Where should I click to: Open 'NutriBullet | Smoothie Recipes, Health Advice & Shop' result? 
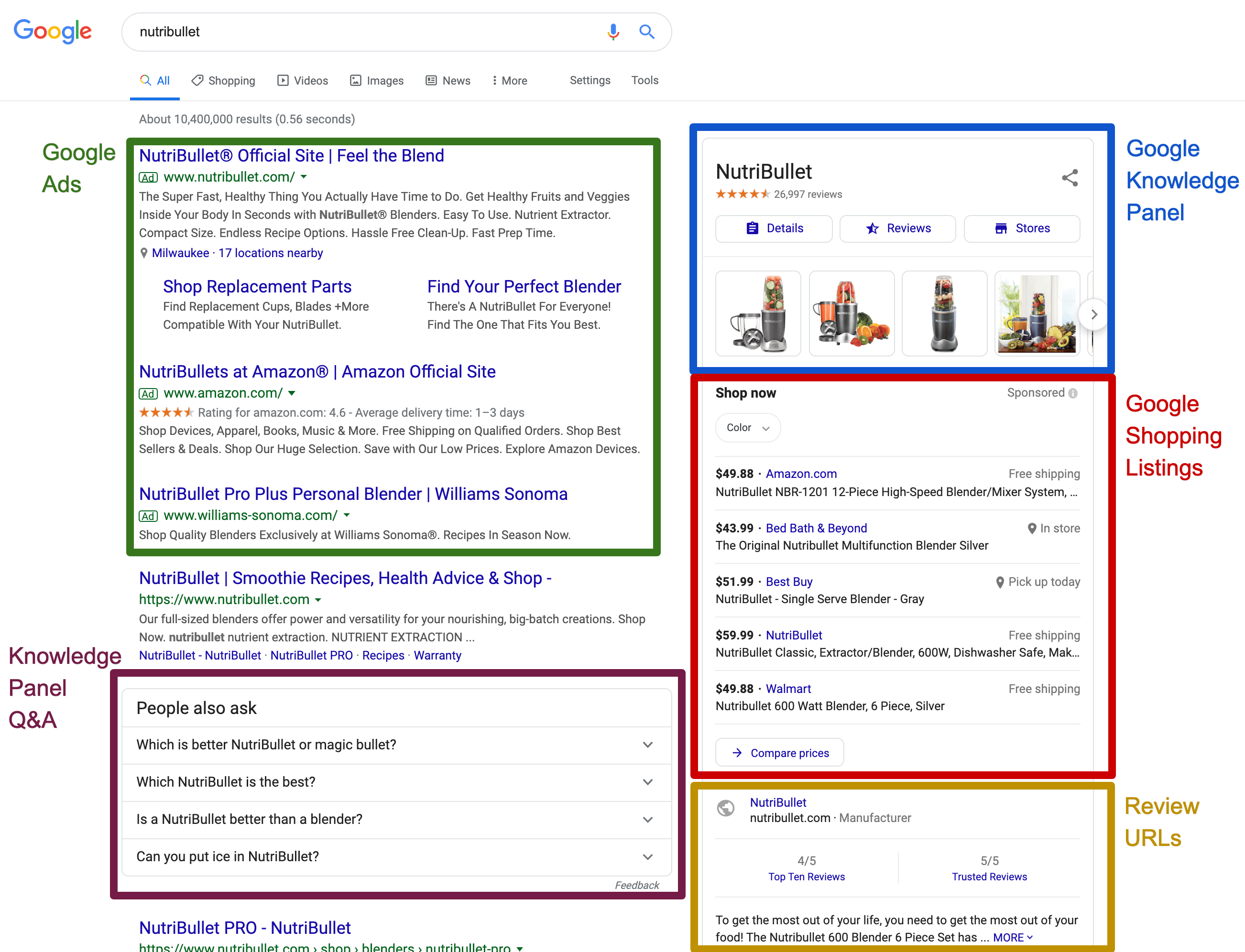click(345, 578)
